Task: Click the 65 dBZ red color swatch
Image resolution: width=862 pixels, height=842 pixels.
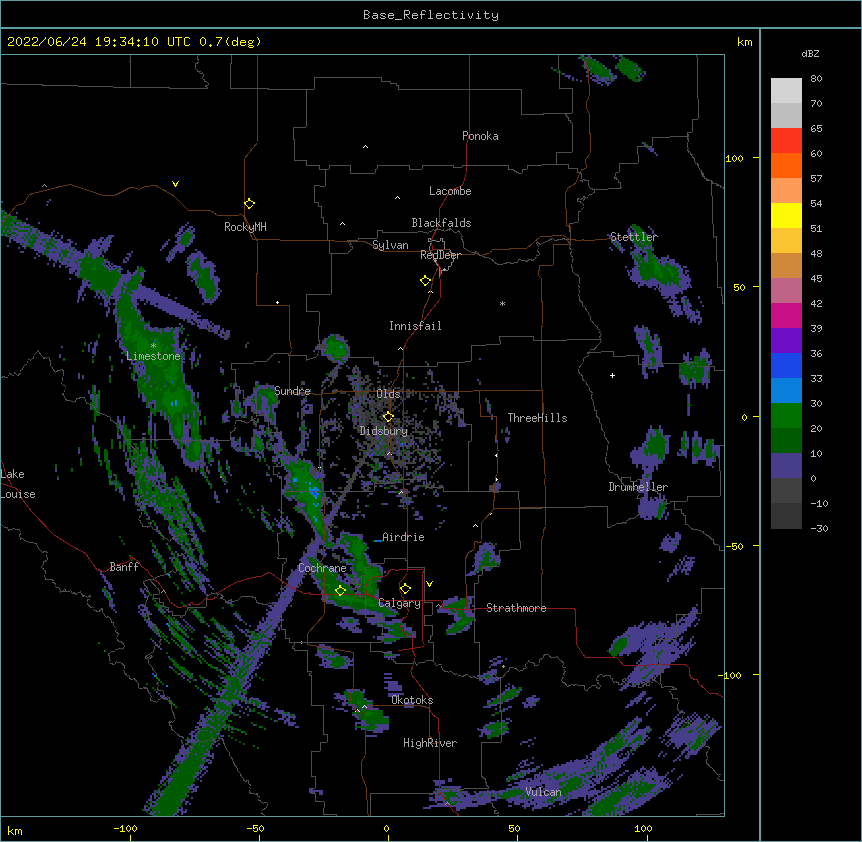Action: 786,140
